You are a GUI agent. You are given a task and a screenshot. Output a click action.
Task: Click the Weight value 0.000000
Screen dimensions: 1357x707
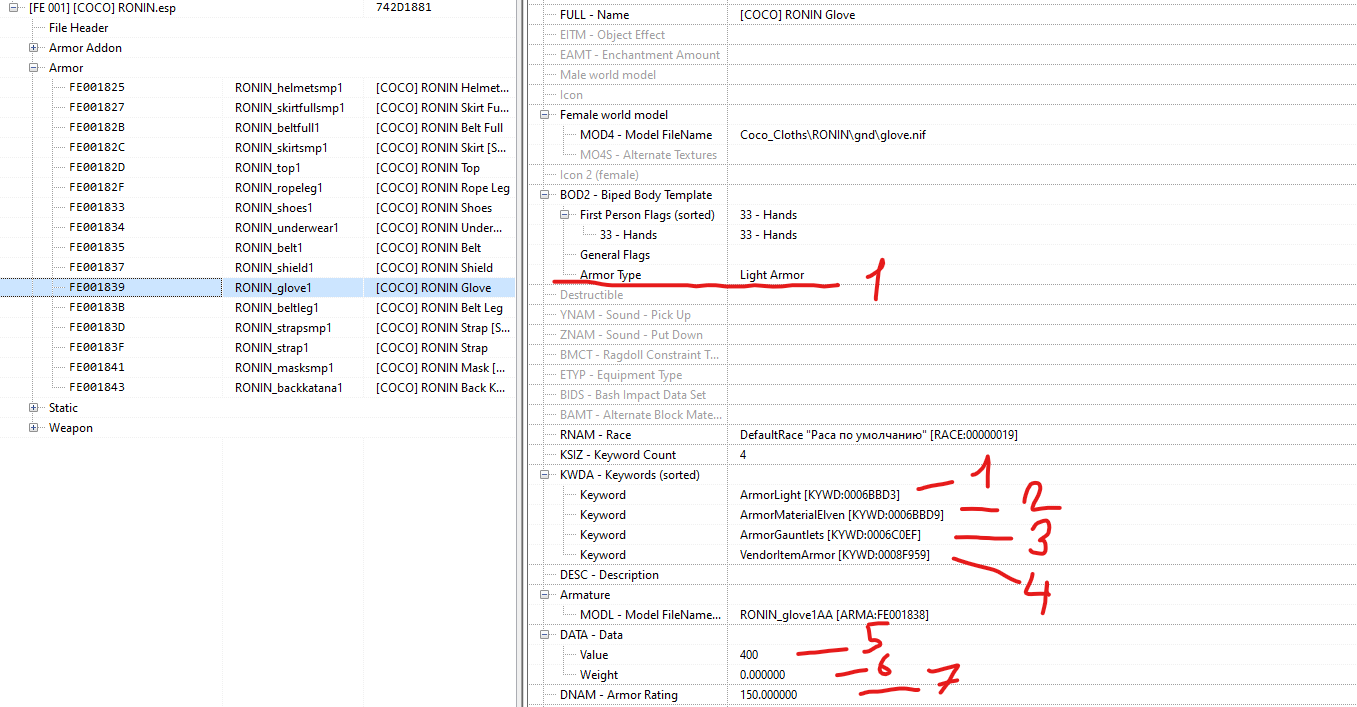coord(763,675)
